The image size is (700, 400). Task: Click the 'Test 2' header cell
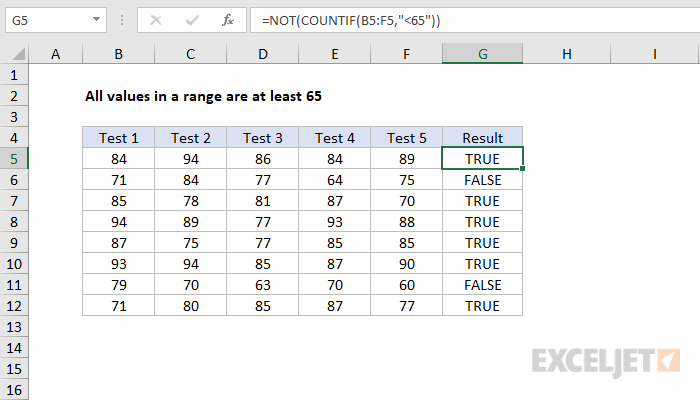[191, 138]
